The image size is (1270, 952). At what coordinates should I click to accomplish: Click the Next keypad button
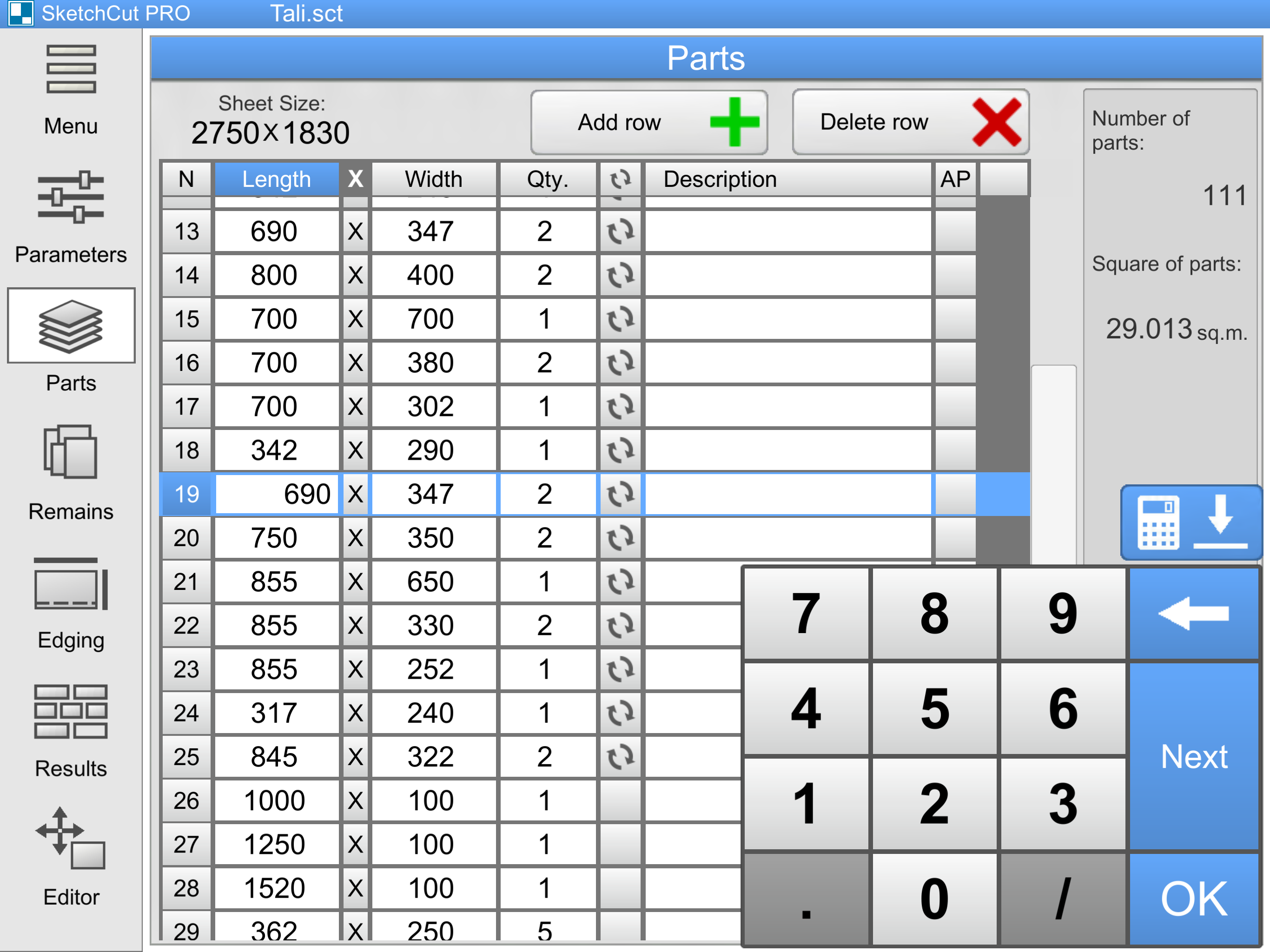pyautogui.click(x=1194, y=756)
